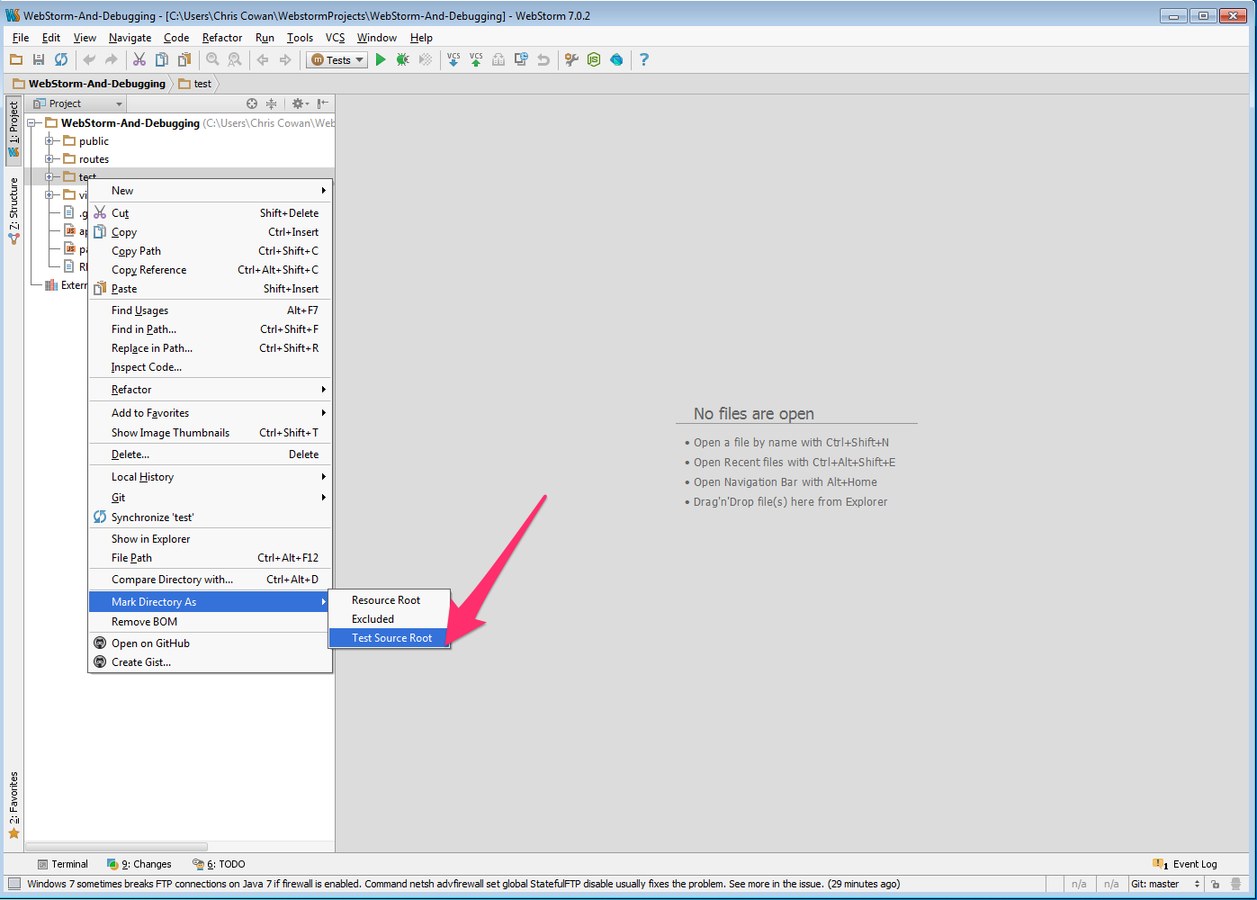Click the Forward navigation arrow
The image size is (1257, 900).
tap(285, 60)
